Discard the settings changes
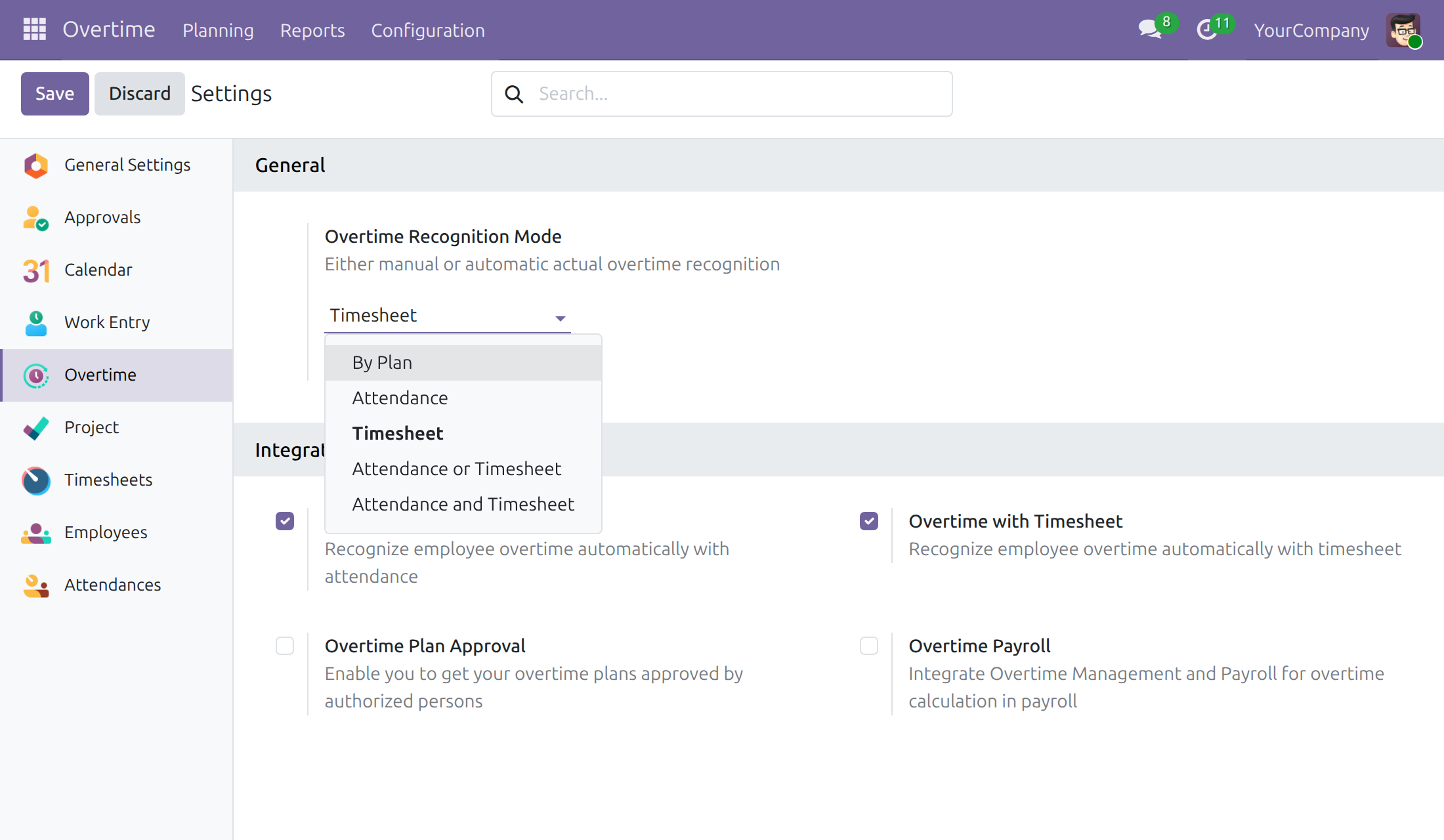1444x840 pixels. point(140,94)
